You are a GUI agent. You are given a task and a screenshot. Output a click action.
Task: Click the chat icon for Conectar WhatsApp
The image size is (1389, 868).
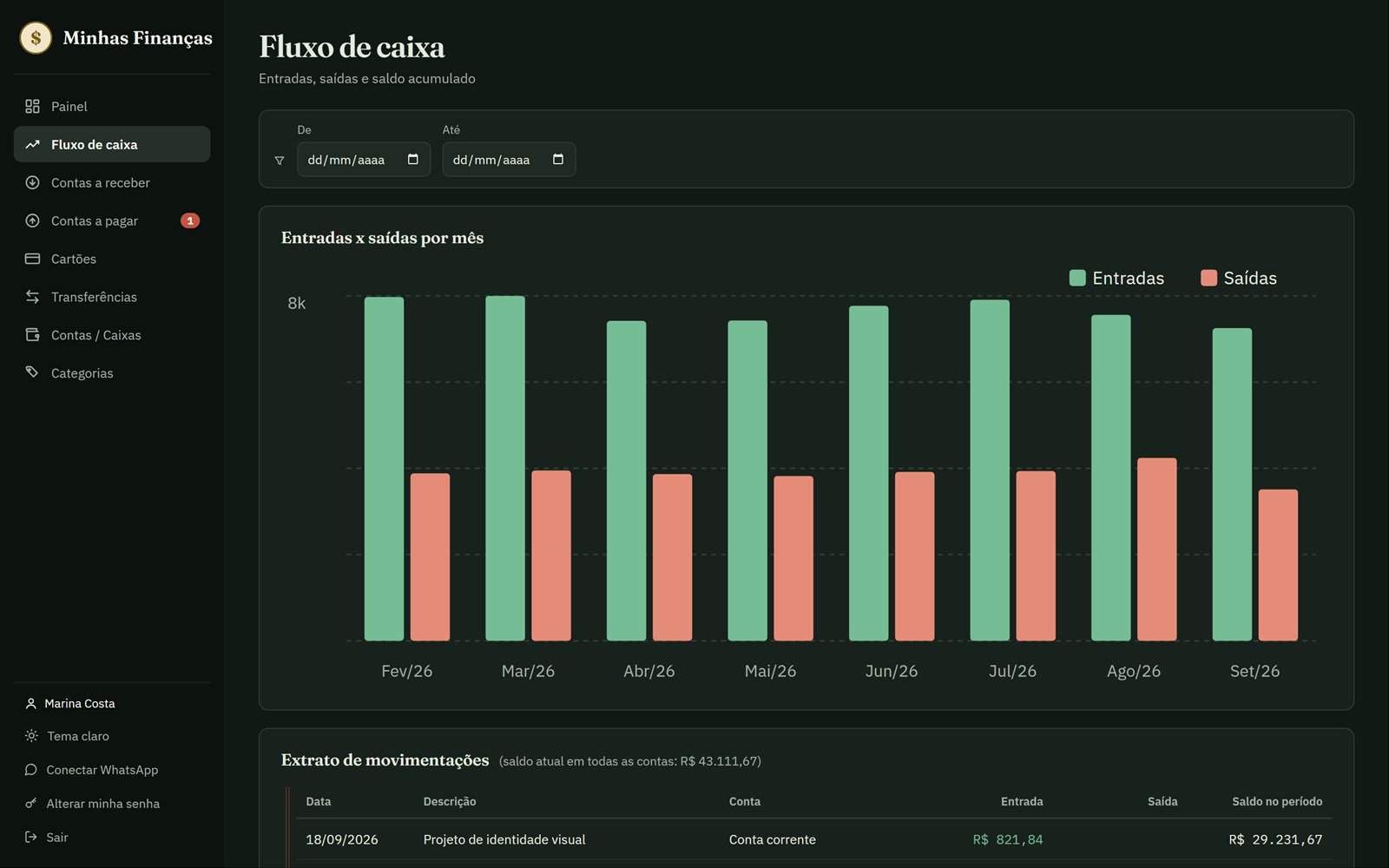[x=31, y=770]
